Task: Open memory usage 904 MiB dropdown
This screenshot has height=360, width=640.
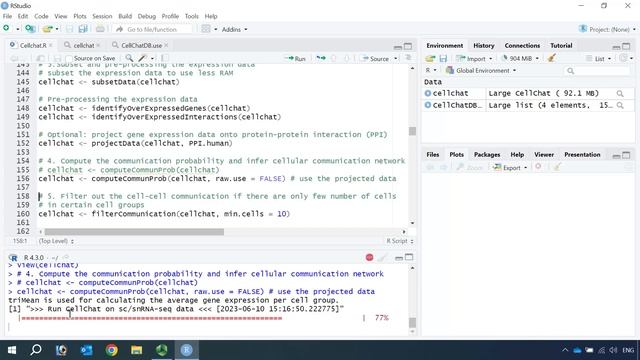Action: click(520, 58)
